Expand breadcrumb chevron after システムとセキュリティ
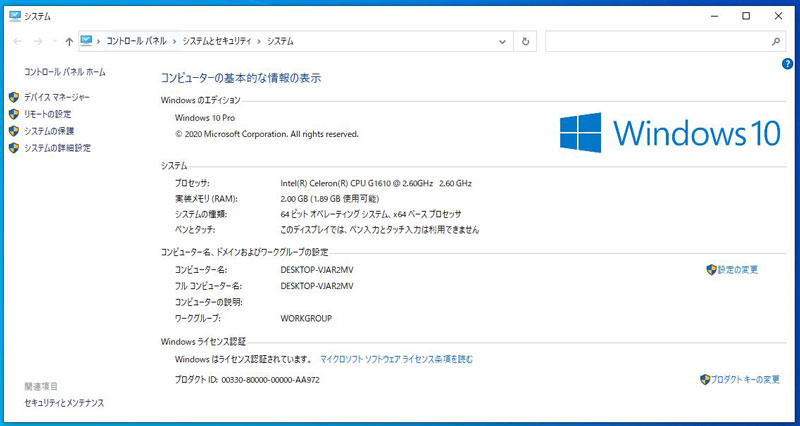Viewport: 800px width, 426px height. [x=259, y=42]
